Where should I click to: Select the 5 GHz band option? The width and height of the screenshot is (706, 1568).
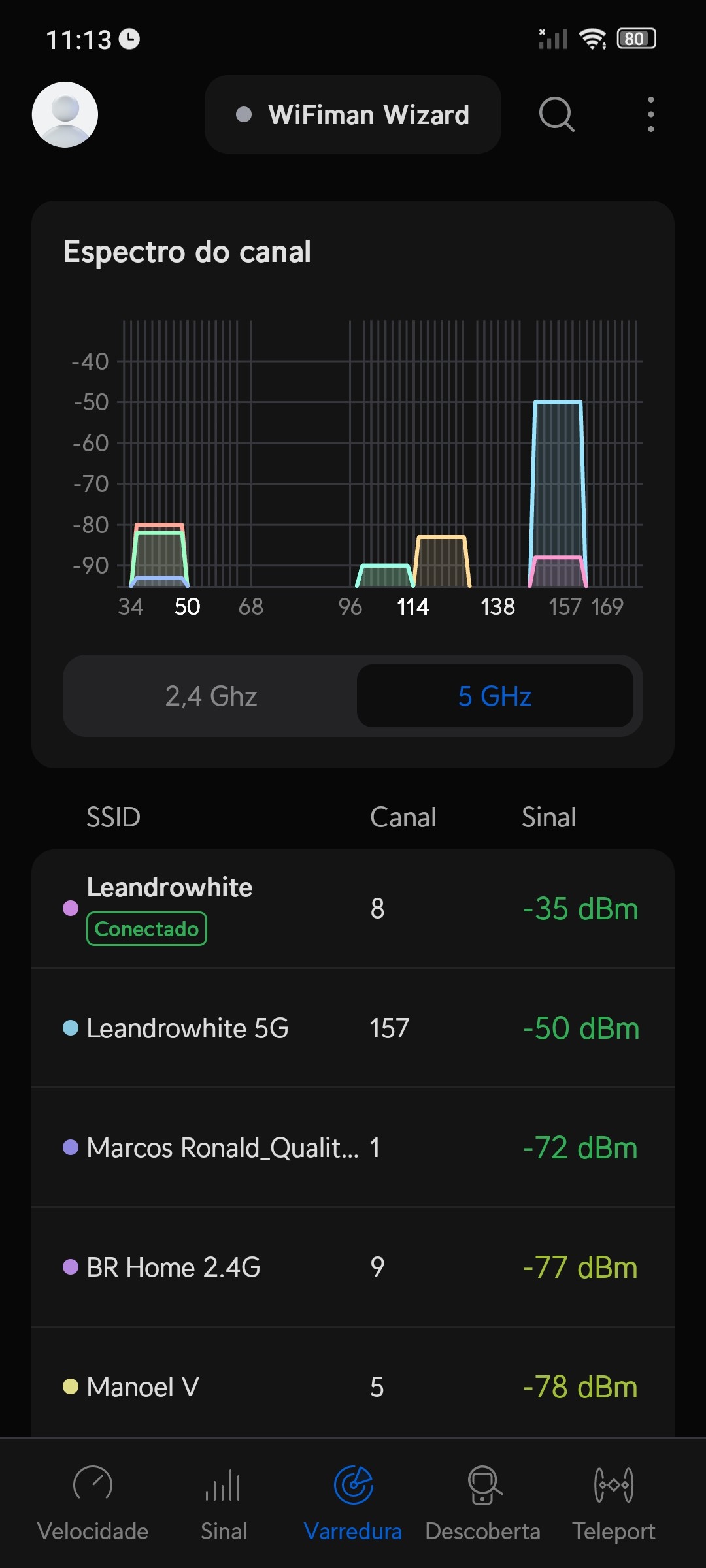[x=495, y=696]
